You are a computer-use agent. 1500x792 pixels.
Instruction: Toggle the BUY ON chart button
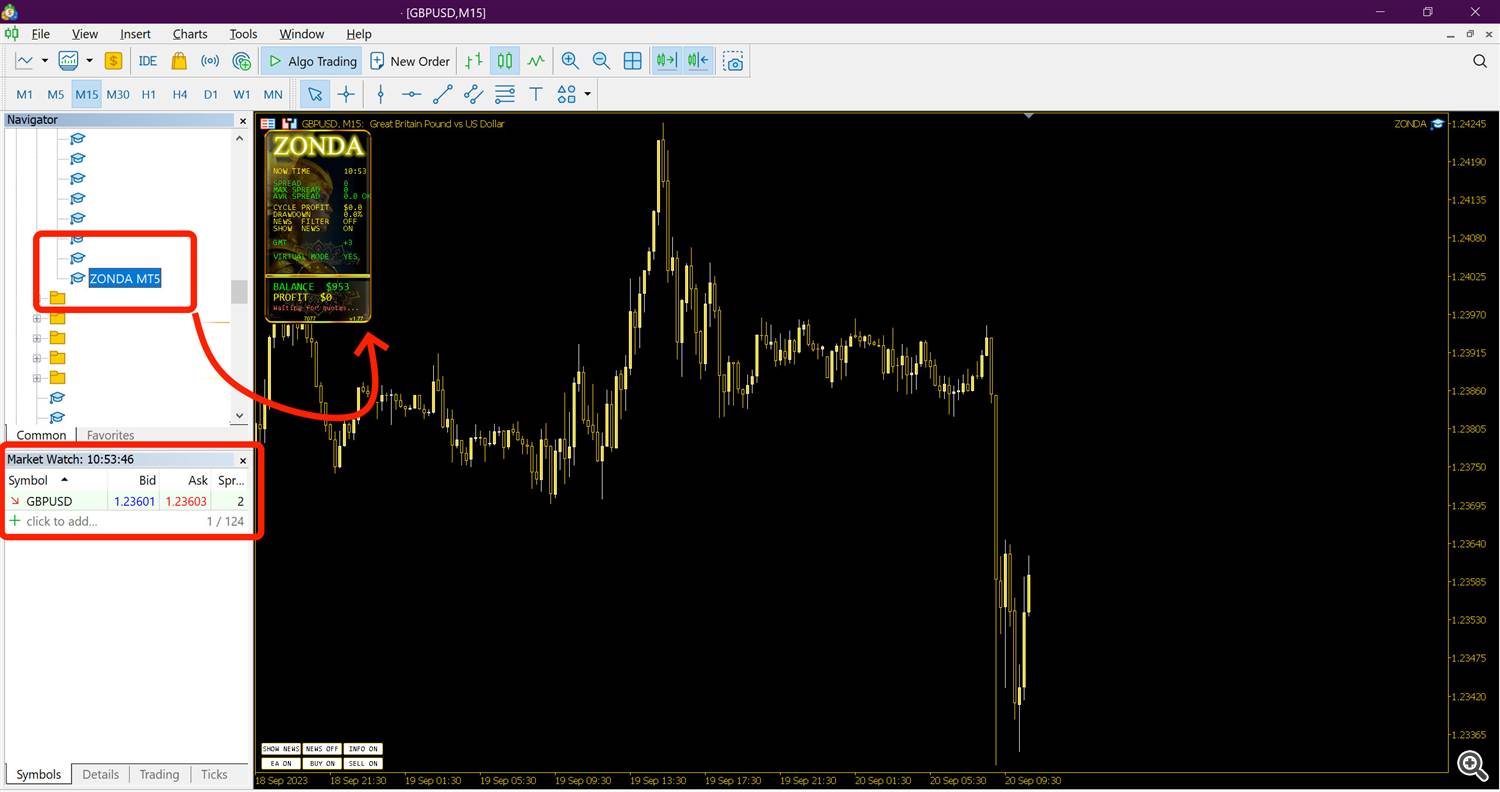click(x=322, y=763)
